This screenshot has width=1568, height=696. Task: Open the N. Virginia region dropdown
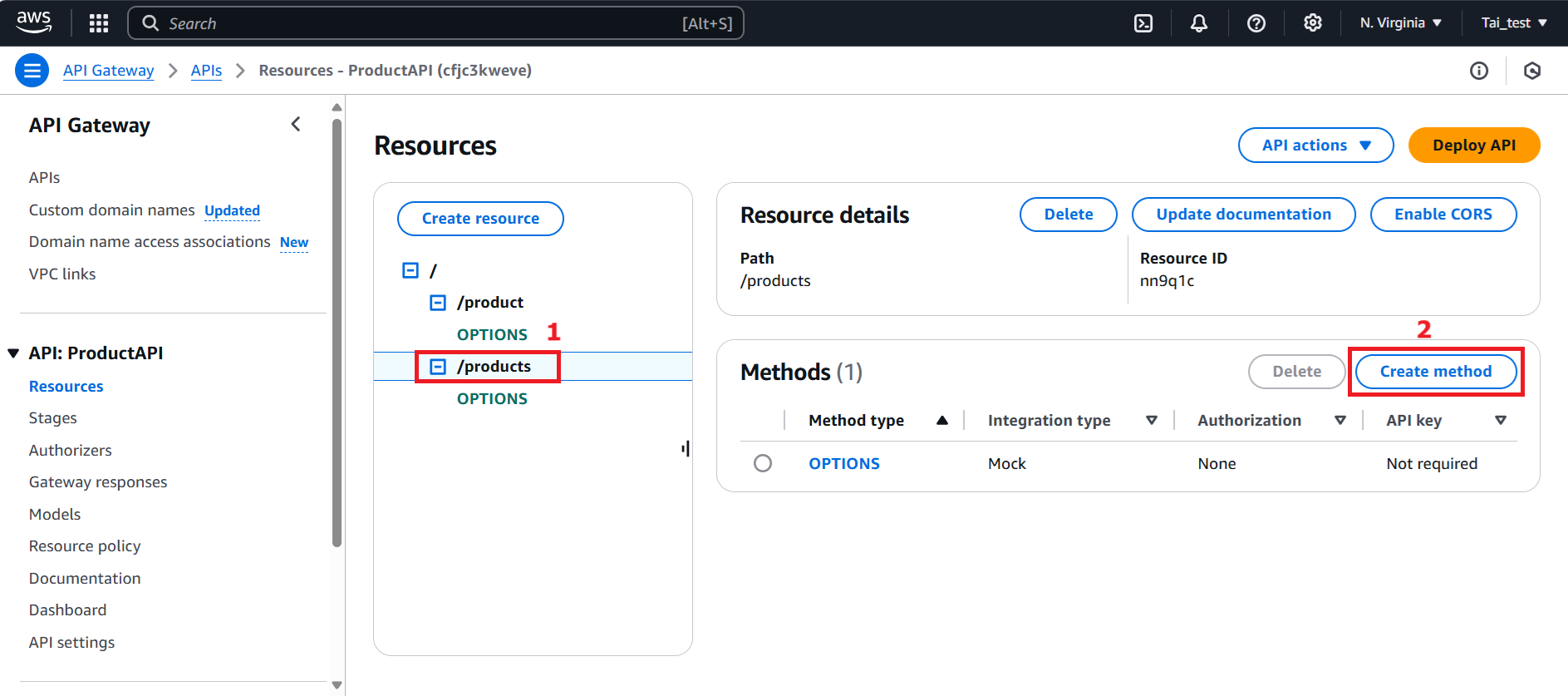click(1400, 23)
